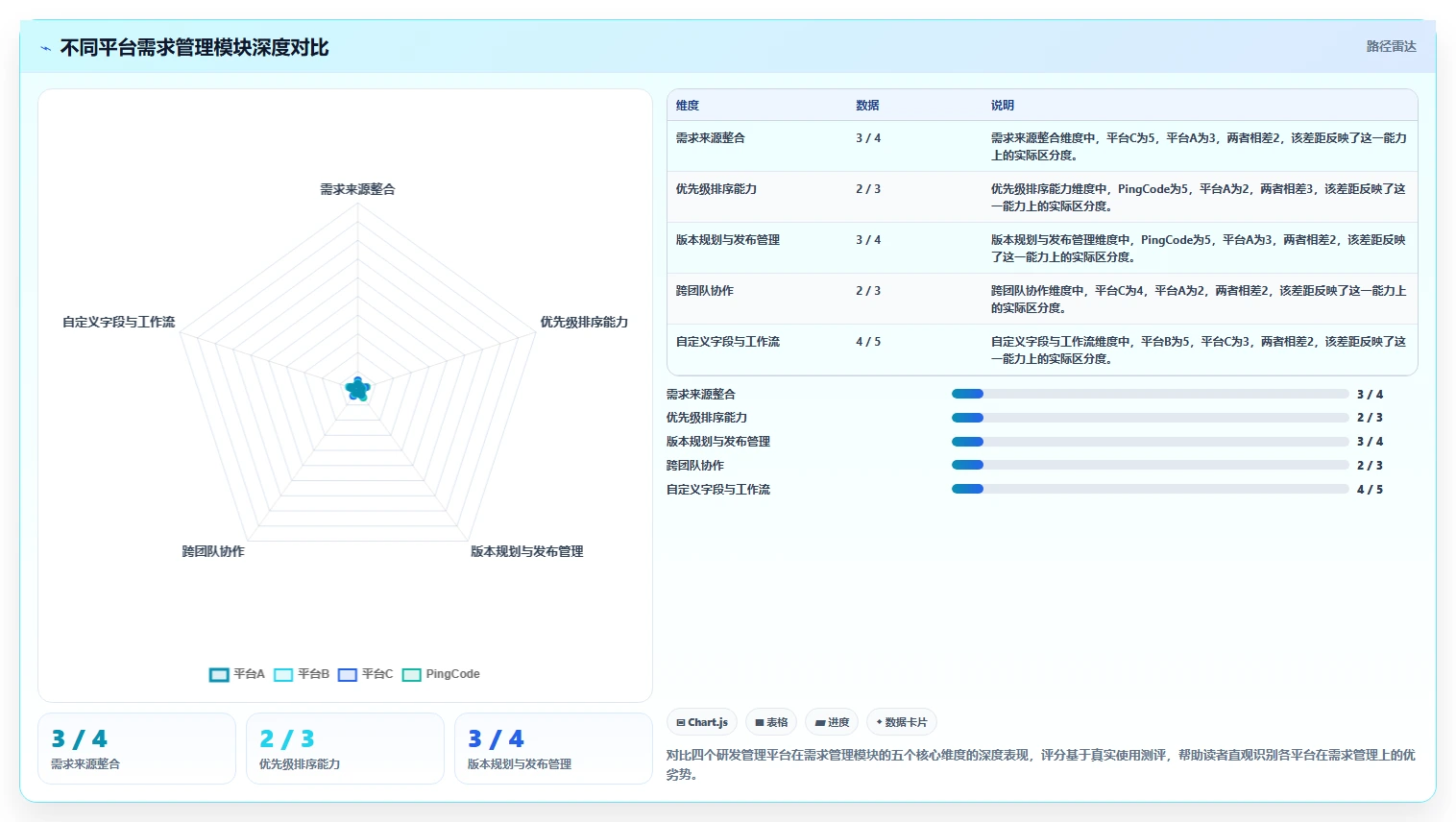Click the 优先级排序能力 label in the progress list
The height and width of the screenshot is (822, 1456).
[x=707, y=418]
